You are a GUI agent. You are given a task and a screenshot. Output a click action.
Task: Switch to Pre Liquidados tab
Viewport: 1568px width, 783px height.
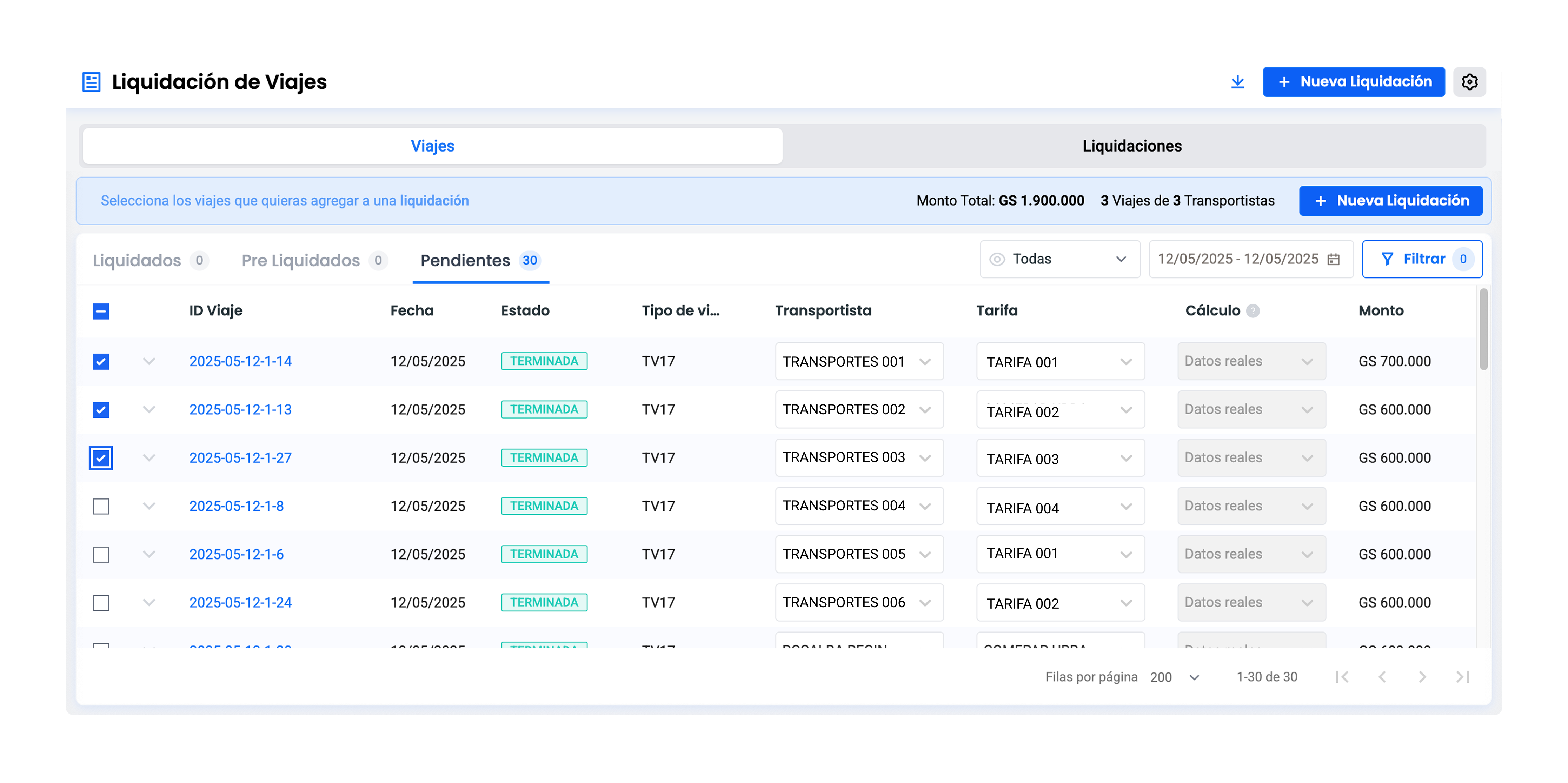tap(301, 260)
